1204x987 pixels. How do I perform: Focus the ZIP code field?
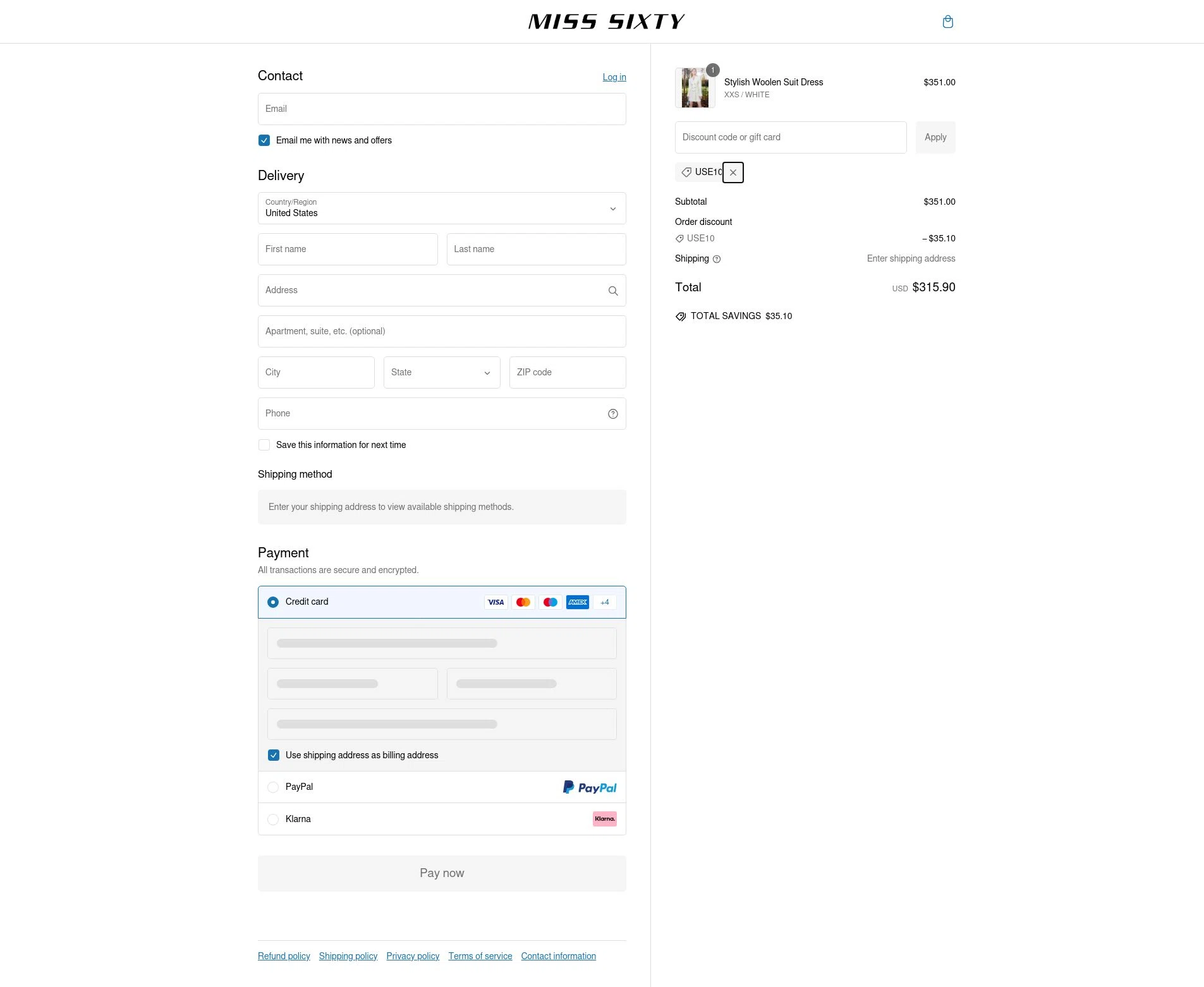568,373
